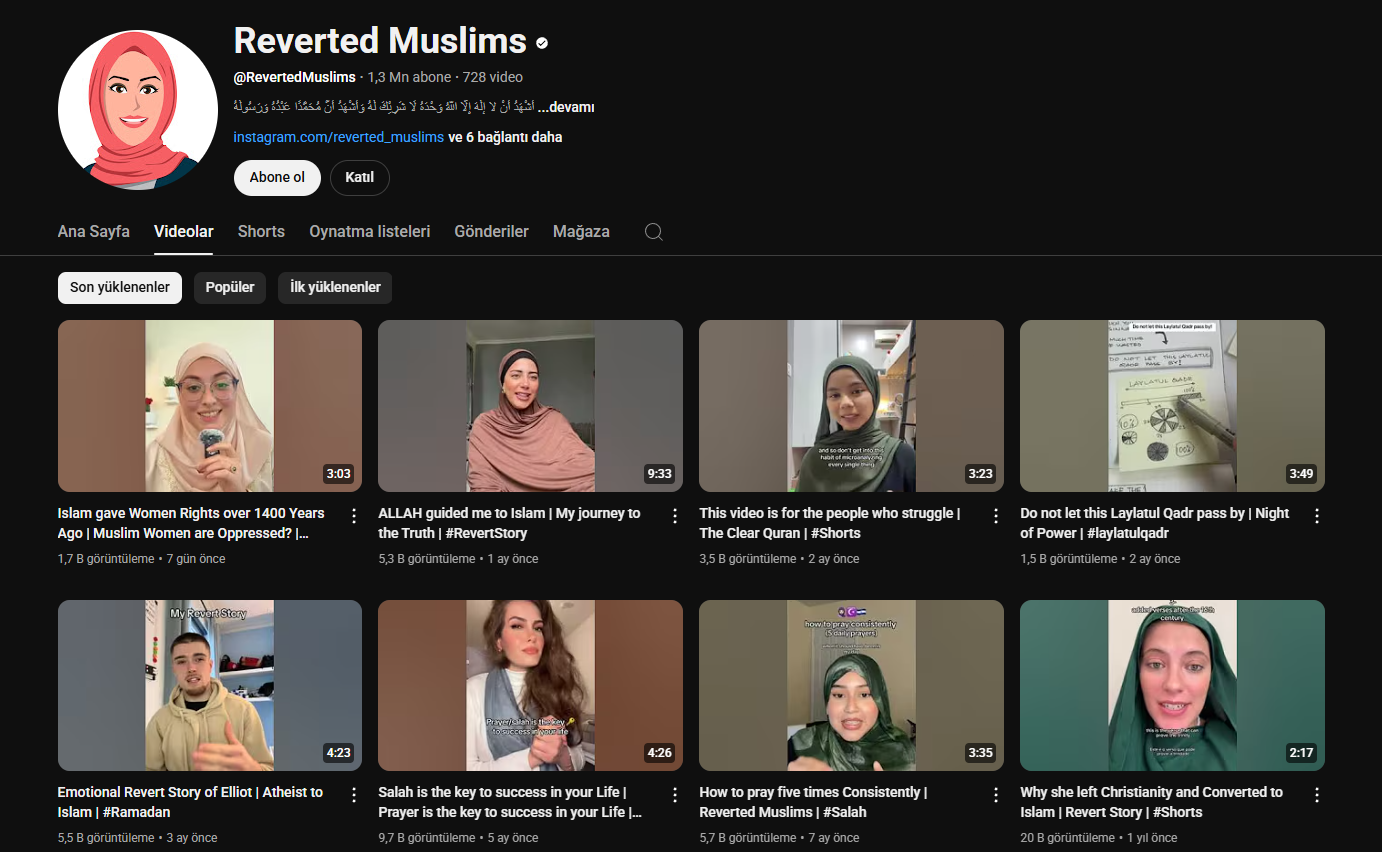Open Salah is the key to success title
The image size is (1382, 852).
pyautogui.click(x=510, y=802)
